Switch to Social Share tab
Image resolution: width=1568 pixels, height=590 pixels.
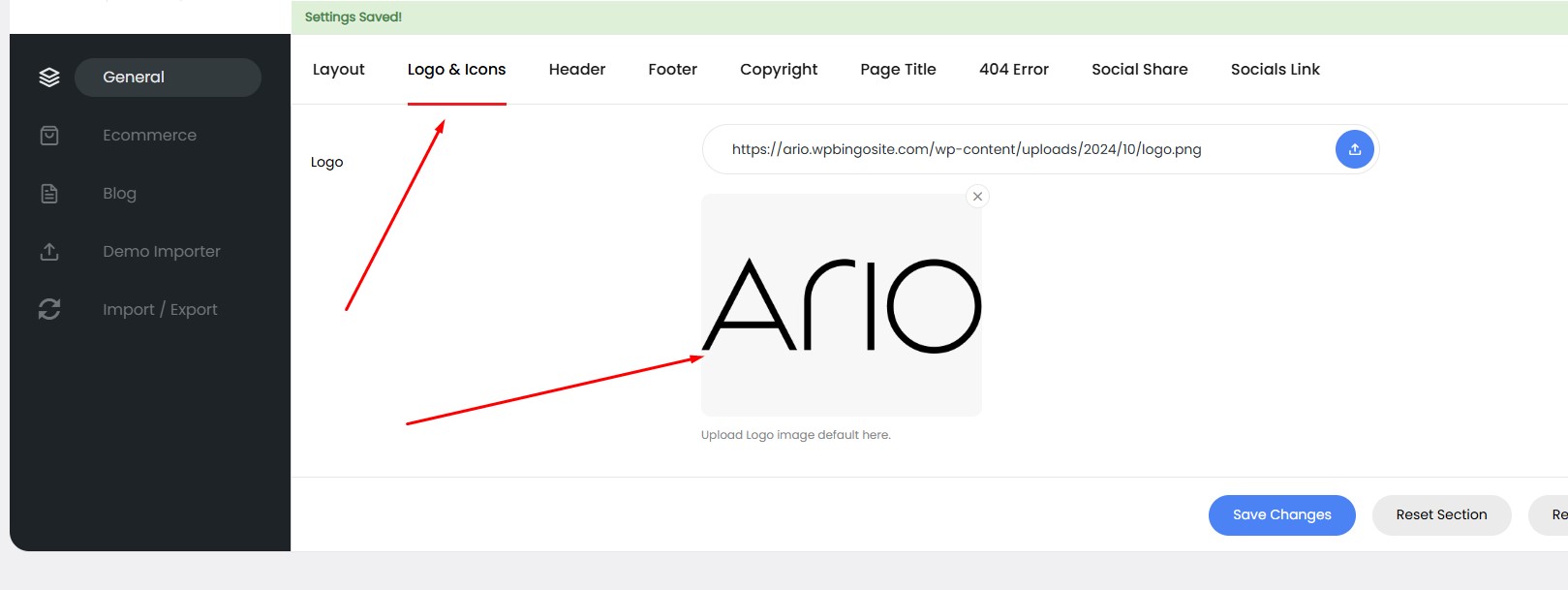[x=1139, y=70]
